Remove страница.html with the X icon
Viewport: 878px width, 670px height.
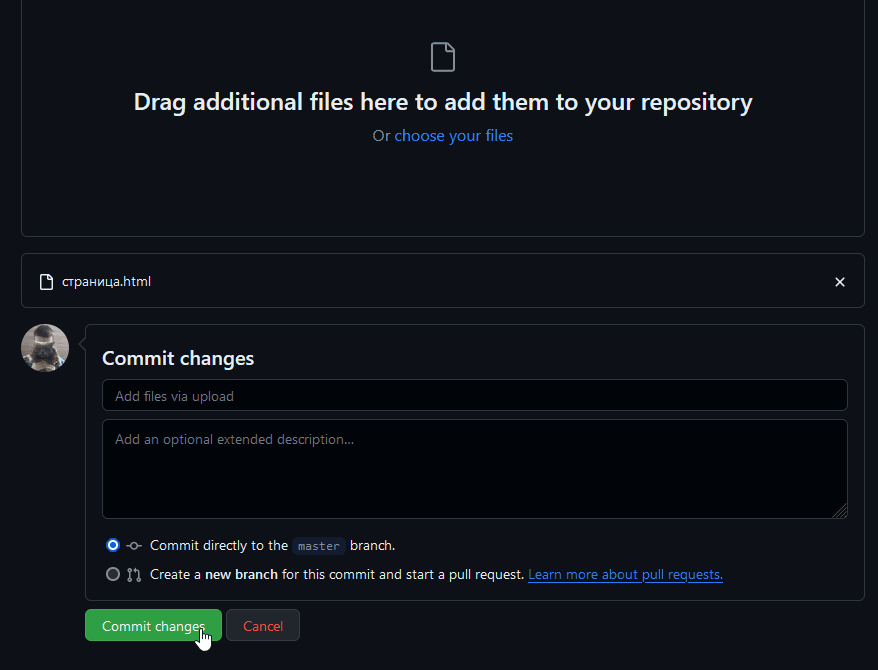pos(840,282)
